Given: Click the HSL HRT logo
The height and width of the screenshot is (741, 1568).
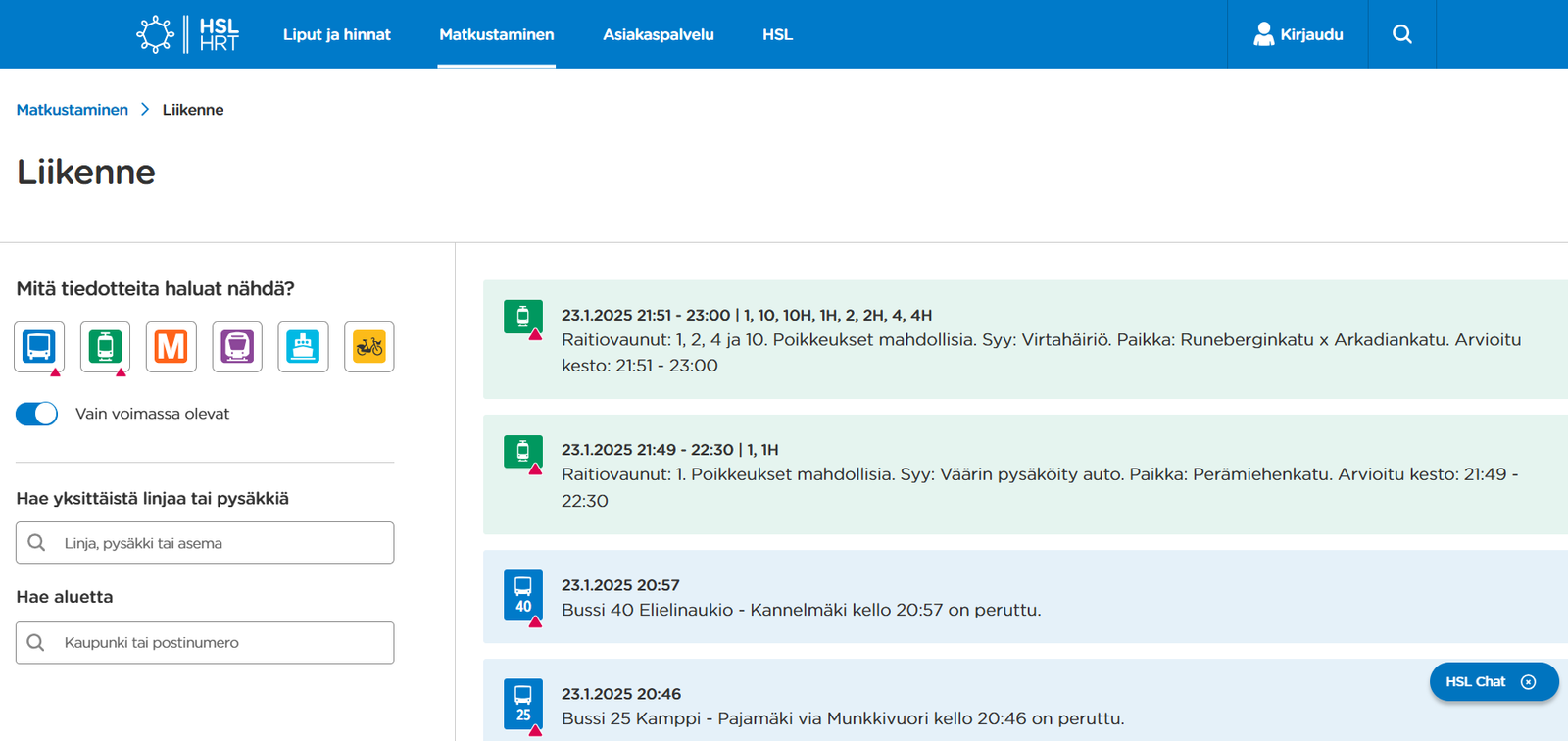Looking at the screenshot, I should coord(188,34).
